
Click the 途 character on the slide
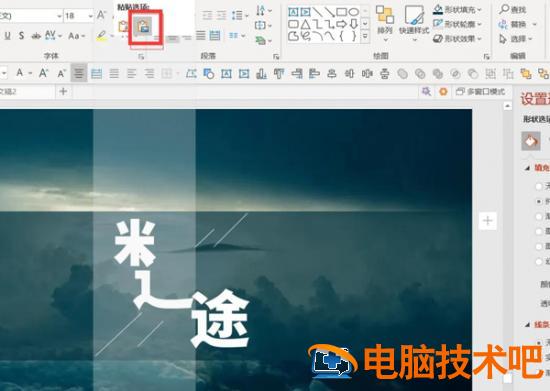pyautogui.click(x=220, y=319)
